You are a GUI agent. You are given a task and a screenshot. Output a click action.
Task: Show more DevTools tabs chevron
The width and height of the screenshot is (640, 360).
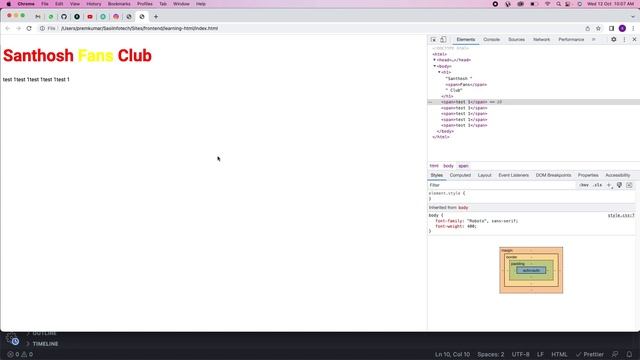[593, 40]
